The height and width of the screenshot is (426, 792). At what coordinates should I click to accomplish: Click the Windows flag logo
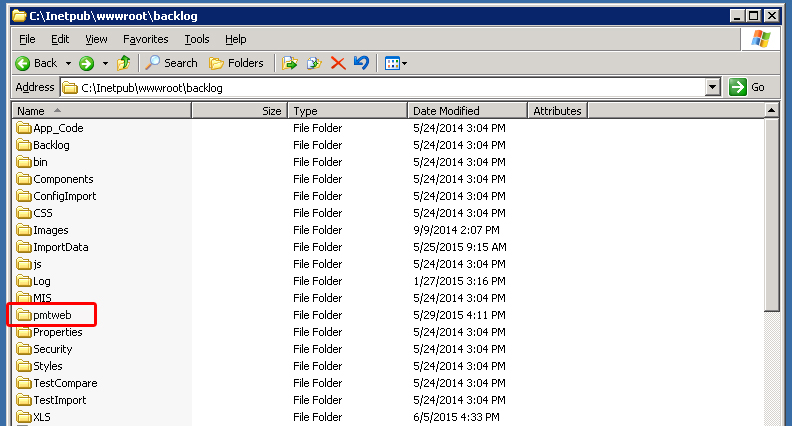[x=760, y=39]
